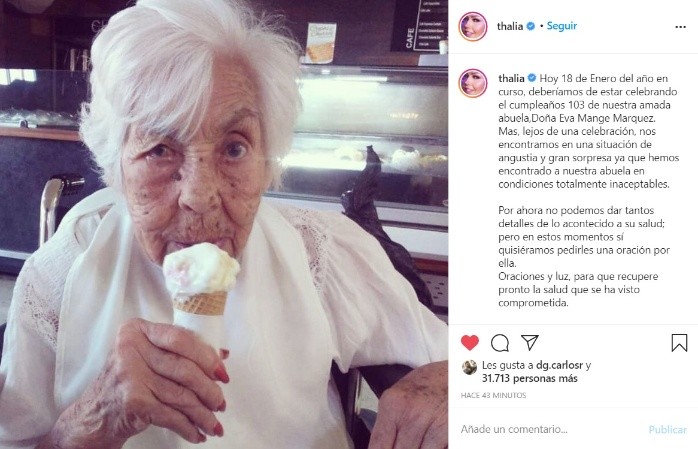Open small liker avatar beside Les gusta
The width and height of the screenshot is (698, 449).
click(x=469, y=367)
